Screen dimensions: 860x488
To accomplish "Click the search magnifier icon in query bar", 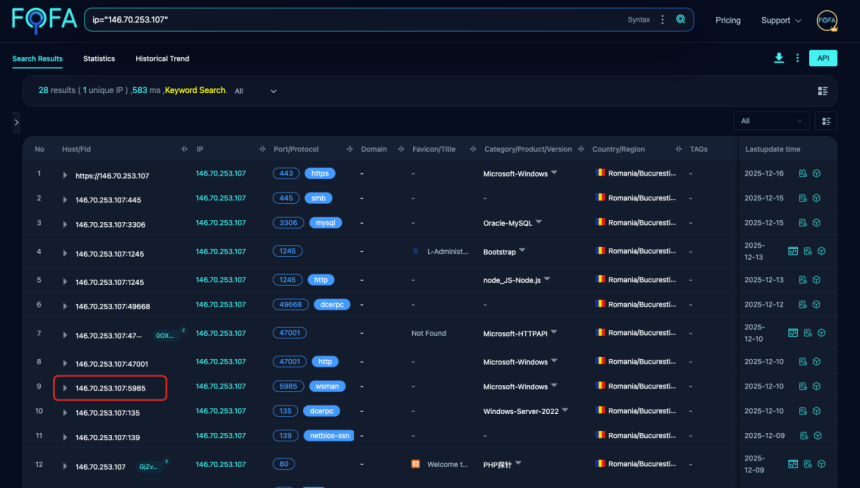I will coord(681,19).
